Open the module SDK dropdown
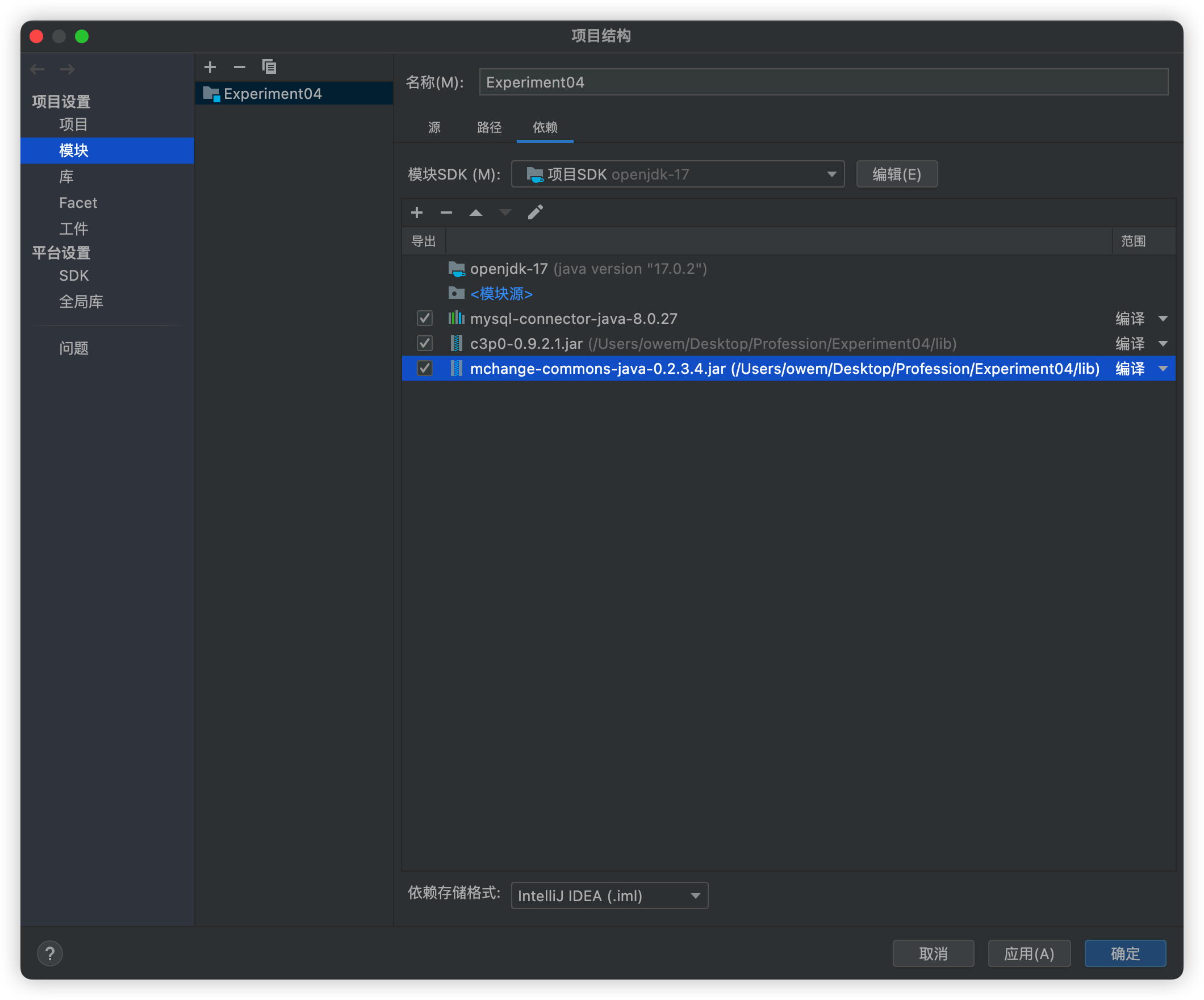 click(678, 174)
